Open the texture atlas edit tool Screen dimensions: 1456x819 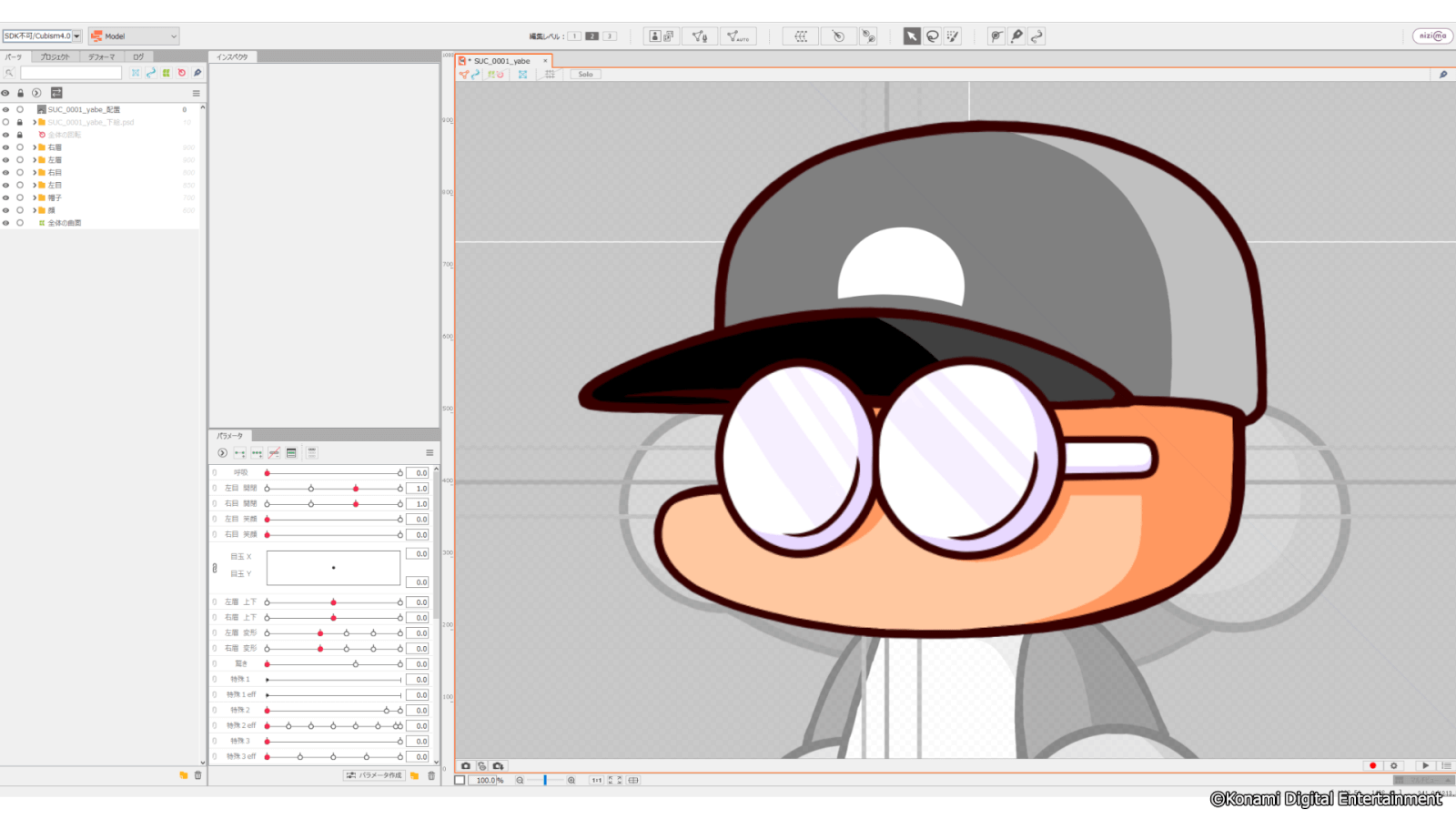(662, 36)
